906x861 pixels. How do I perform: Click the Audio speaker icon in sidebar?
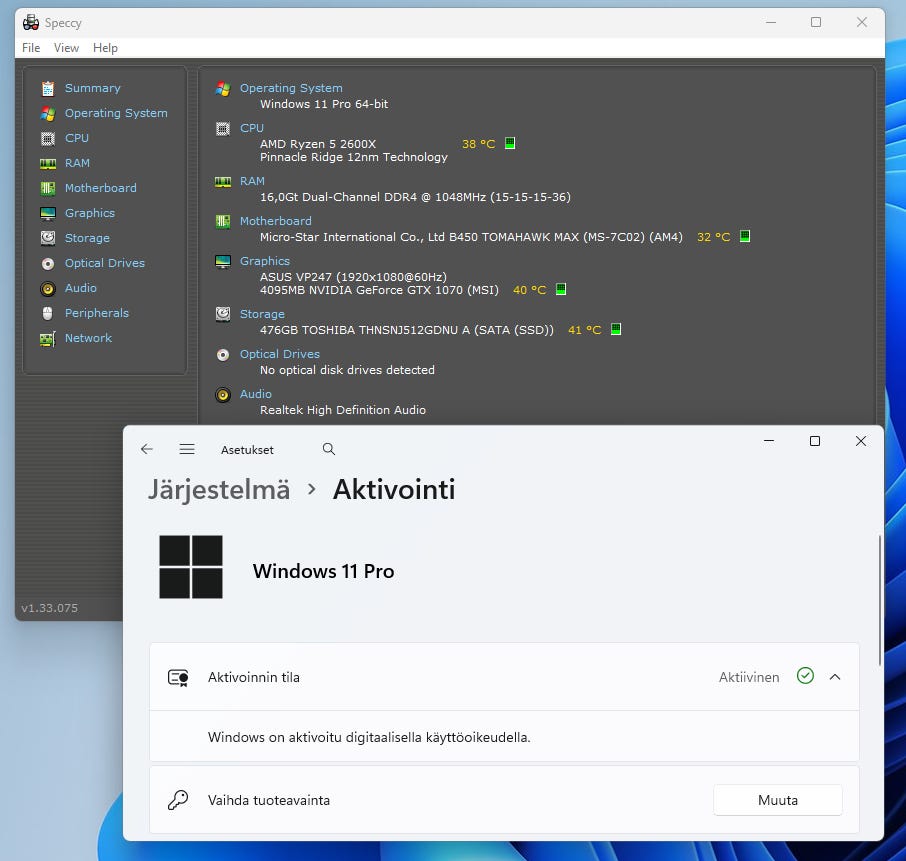click(x=48, y=288)
